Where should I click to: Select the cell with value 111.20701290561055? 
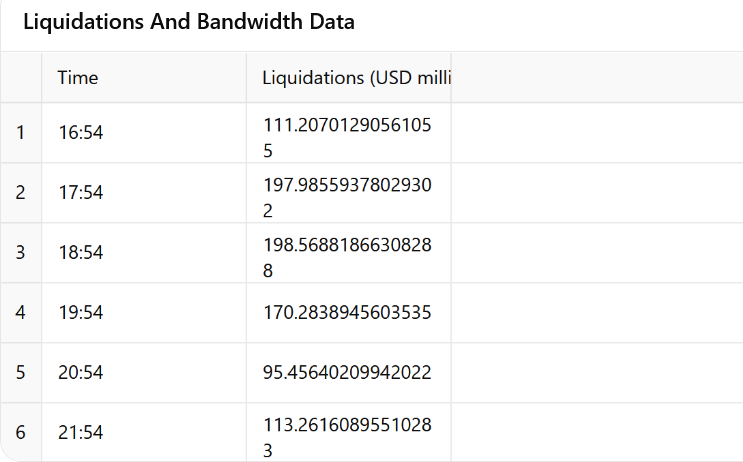(349, 133)
